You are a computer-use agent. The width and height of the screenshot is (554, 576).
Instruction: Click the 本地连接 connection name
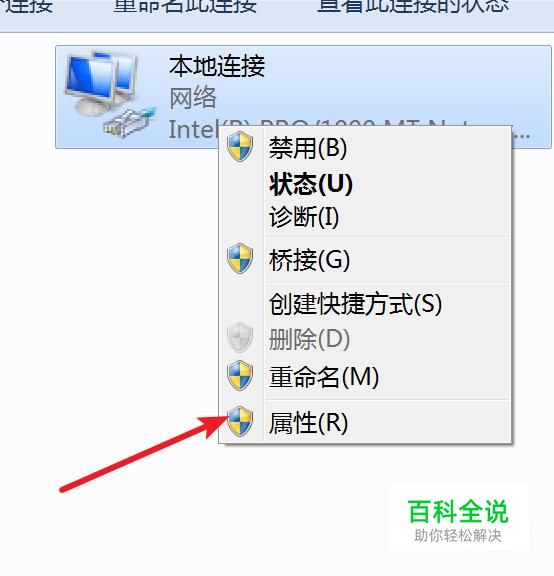click(217, 66)
